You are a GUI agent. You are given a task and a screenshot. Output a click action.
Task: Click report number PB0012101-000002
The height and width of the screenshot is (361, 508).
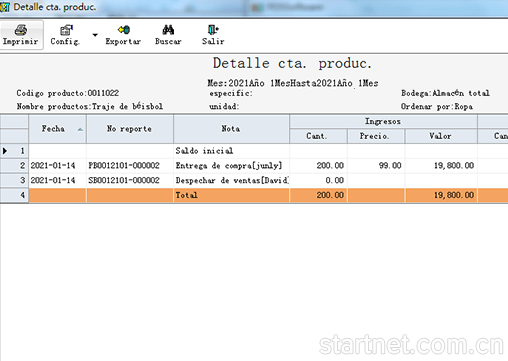click(124, 166)
